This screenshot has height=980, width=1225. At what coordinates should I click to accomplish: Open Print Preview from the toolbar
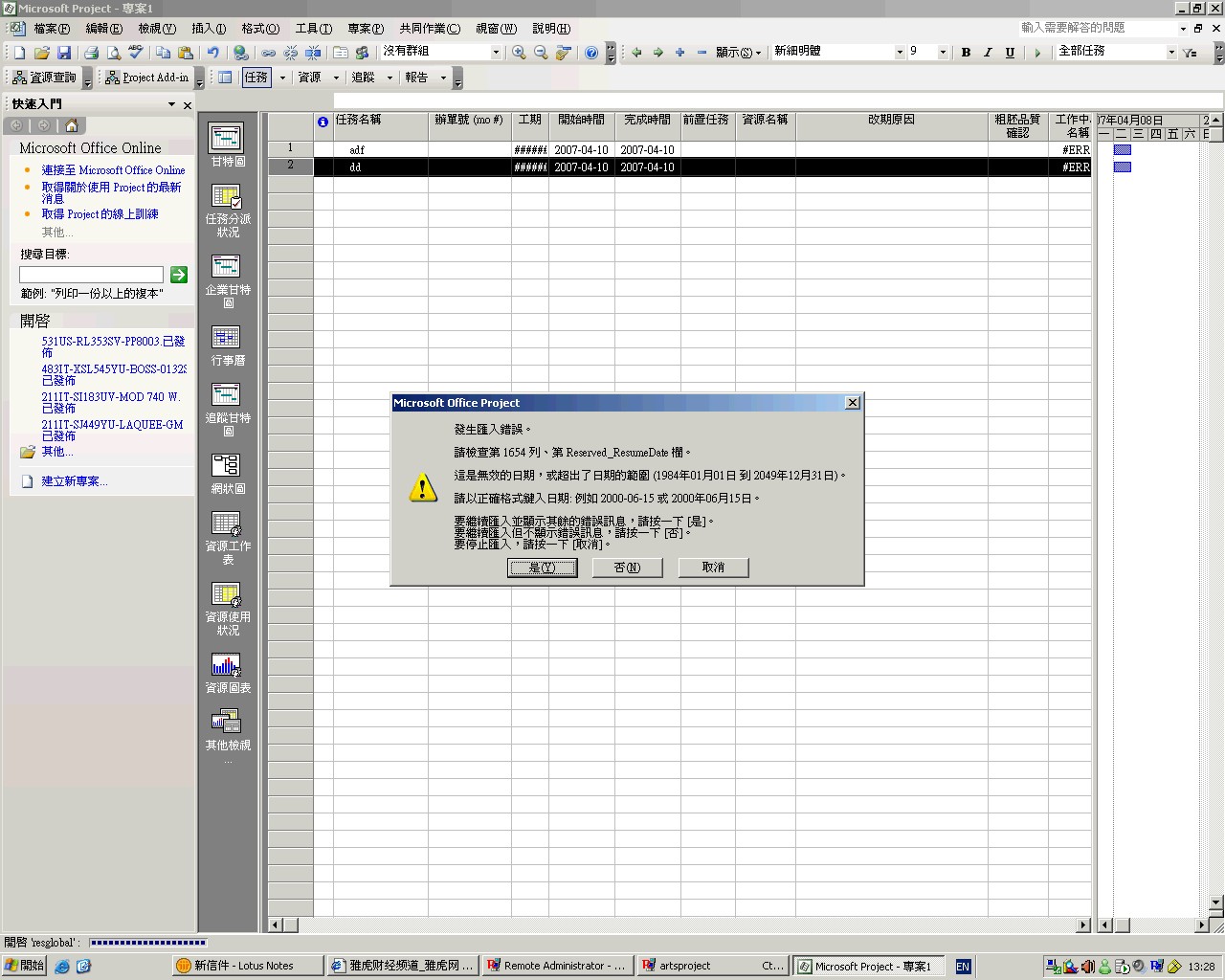click(x=113, y=53)
